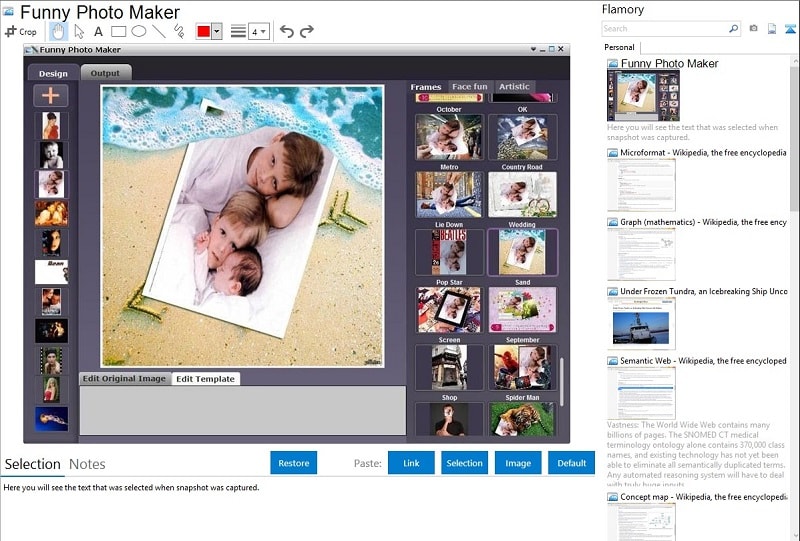Open the red color dropdown arrow
Image resolution: width=800 pixels, height=541 pixels.
(217, 32)
